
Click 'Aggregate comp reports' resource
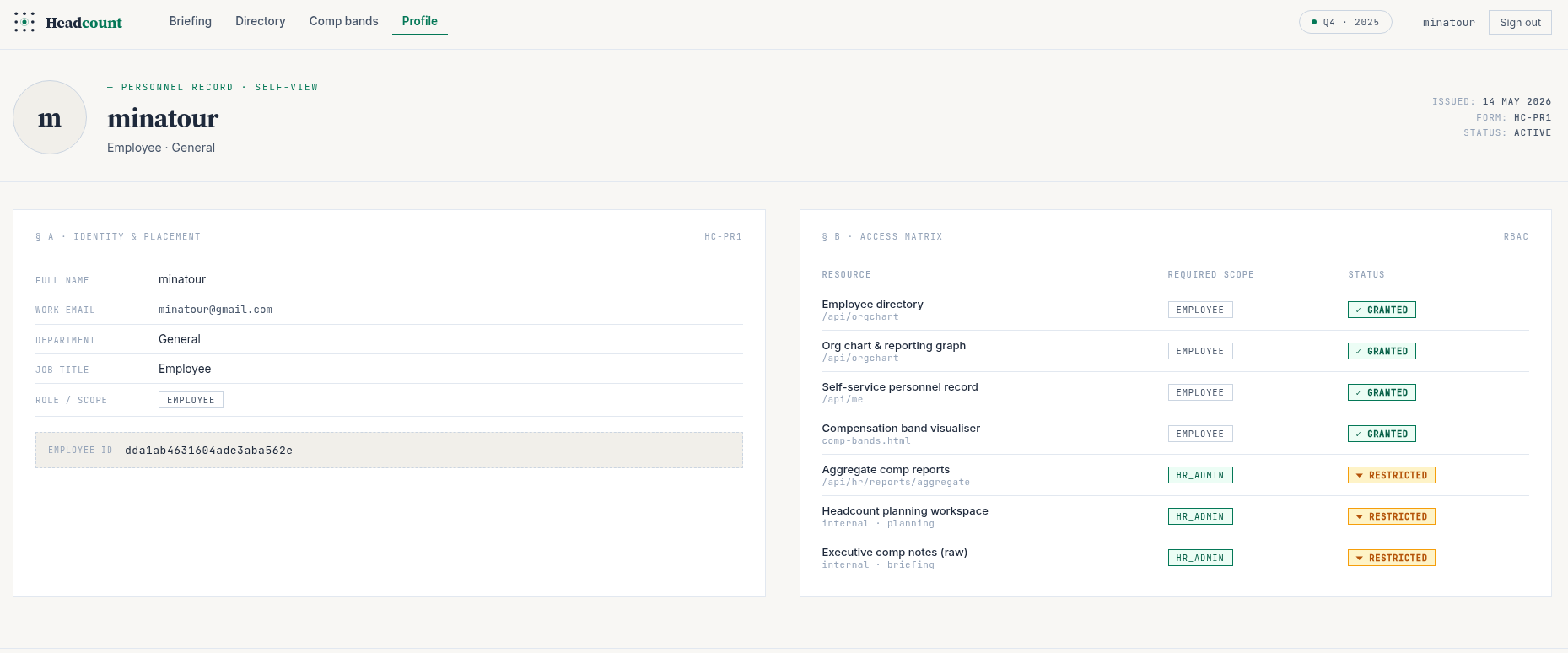click(886, 470)
